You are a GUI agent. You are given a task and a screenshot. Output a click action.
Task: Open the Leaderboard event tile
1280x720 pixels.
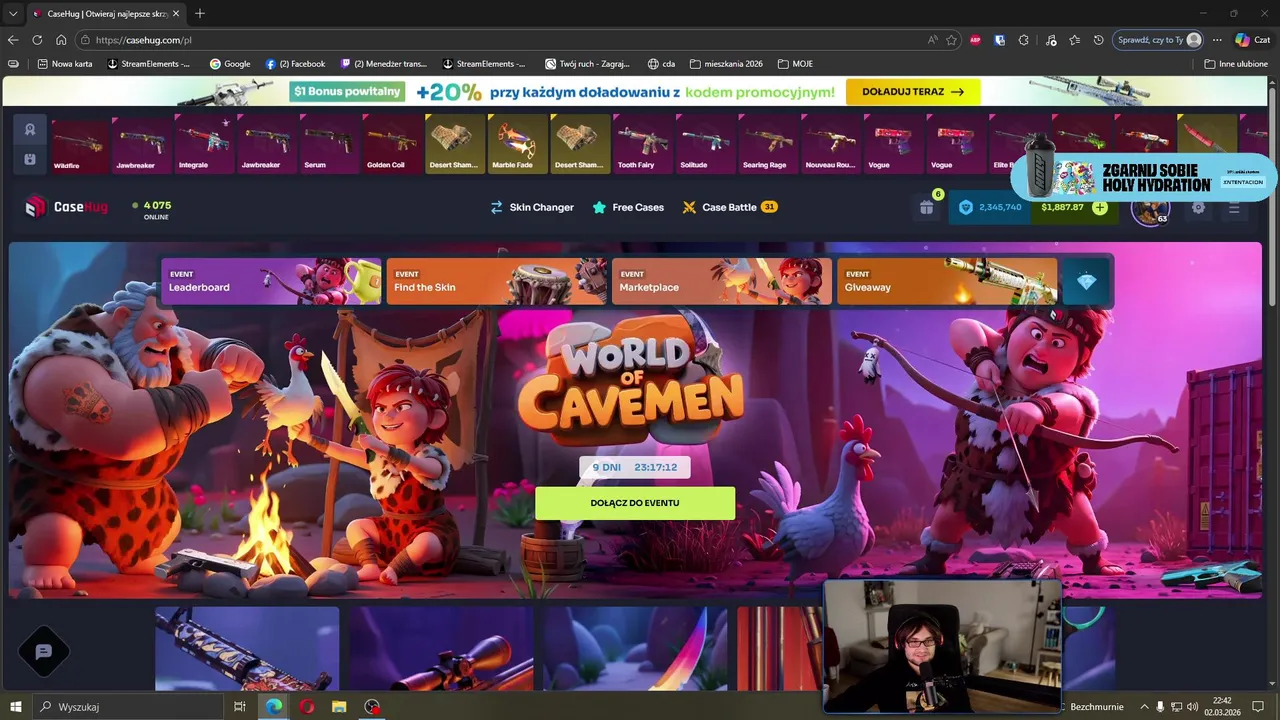pyautogui.click(x=271, y=281)
